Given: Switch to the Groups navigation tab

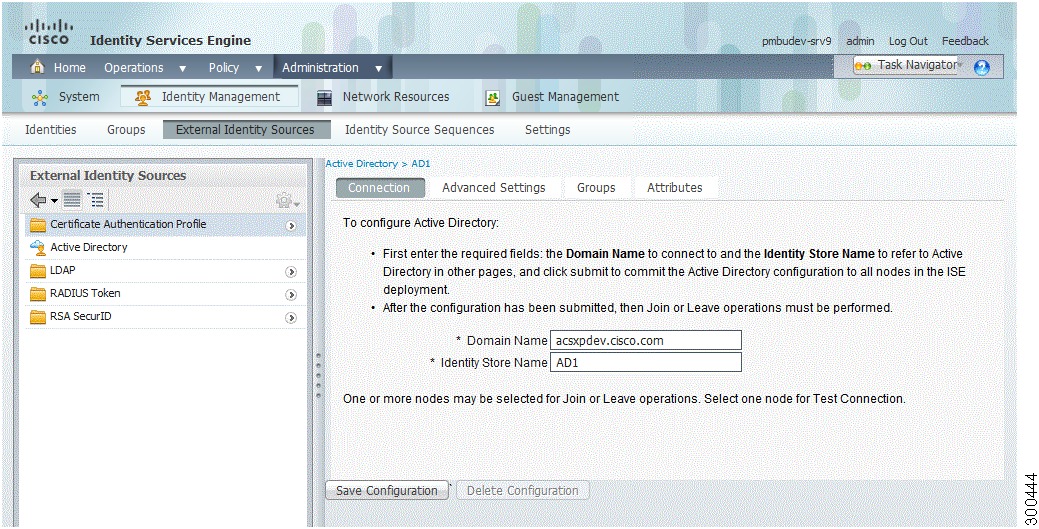Looking at the screenshot, I should (x=126, y=130).
